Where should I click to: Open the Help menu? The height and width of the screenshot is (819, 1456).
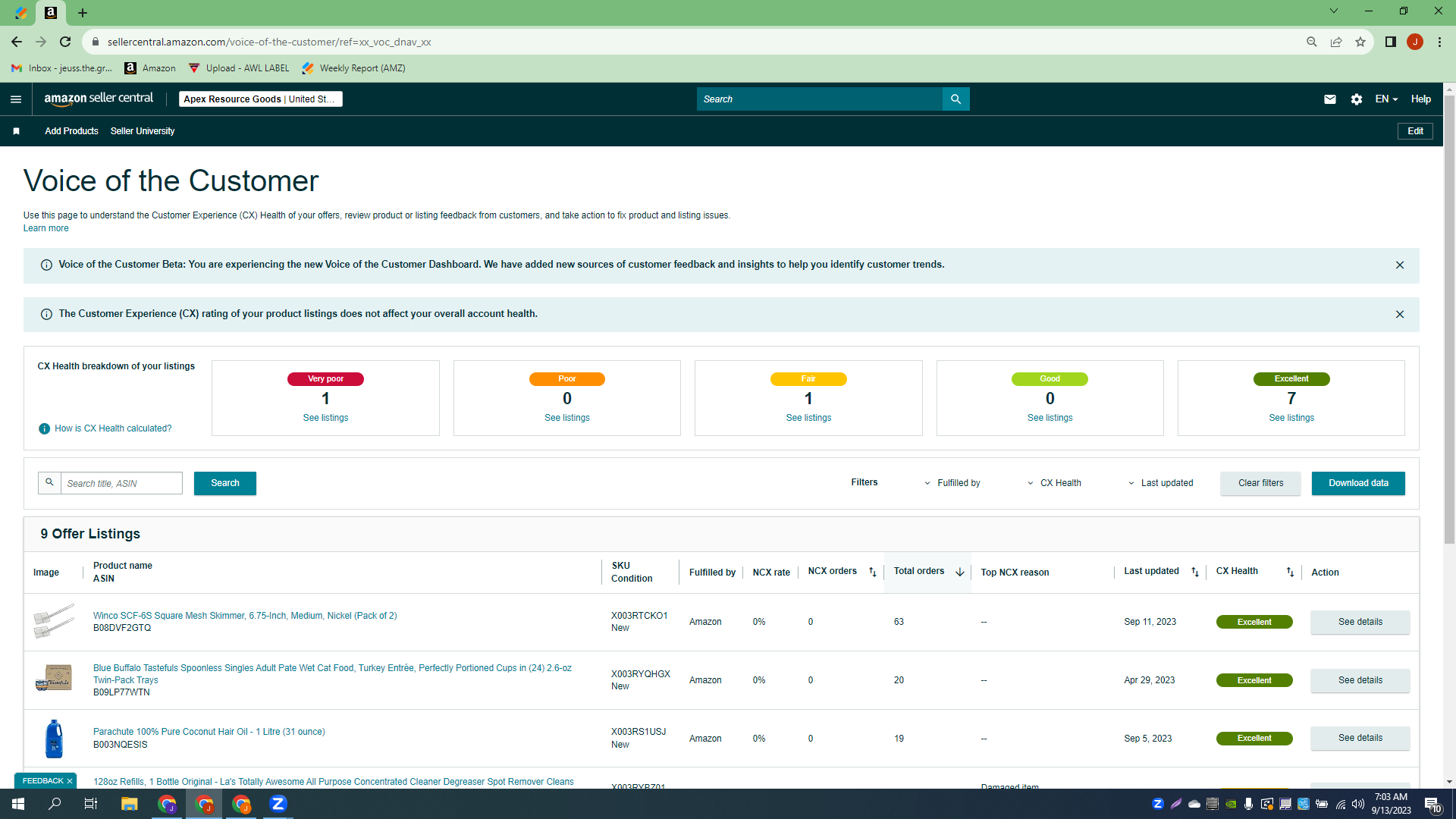click(1421, 99)
